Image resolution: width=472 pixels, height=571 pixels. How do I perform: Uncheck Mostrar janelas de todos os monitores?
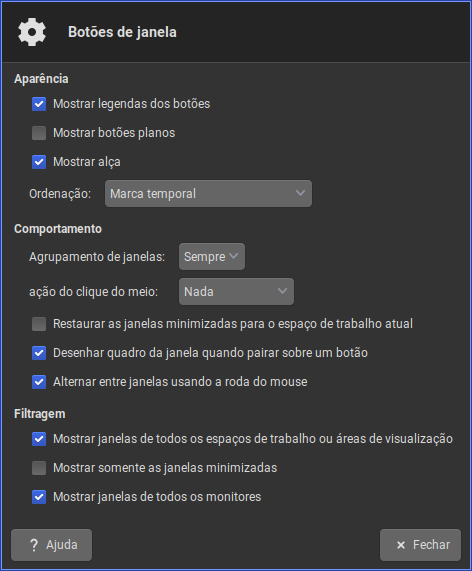(x=39, y=497)
